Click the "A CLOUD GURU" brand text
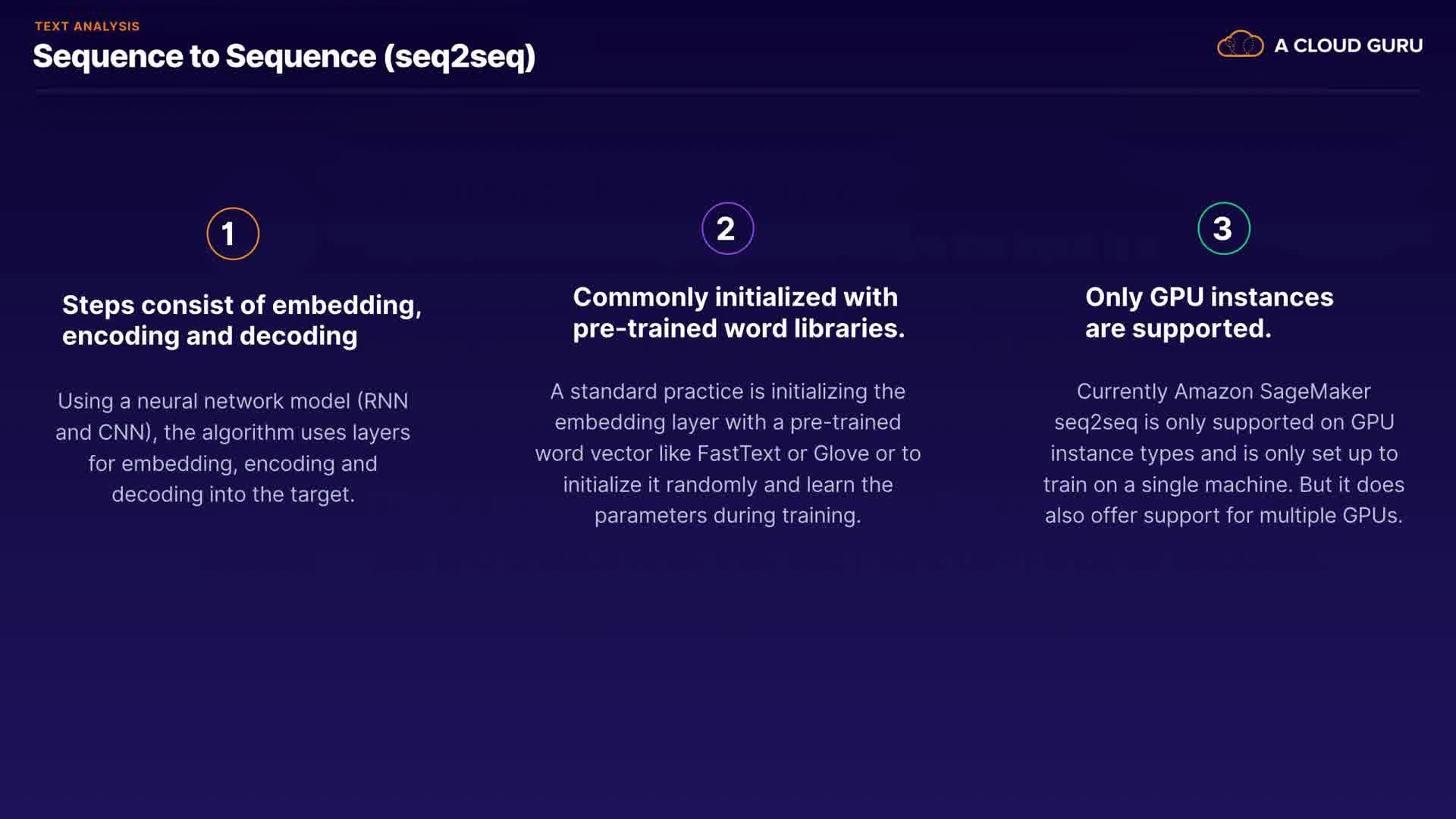1456x819 pixels. [1348, 45]
